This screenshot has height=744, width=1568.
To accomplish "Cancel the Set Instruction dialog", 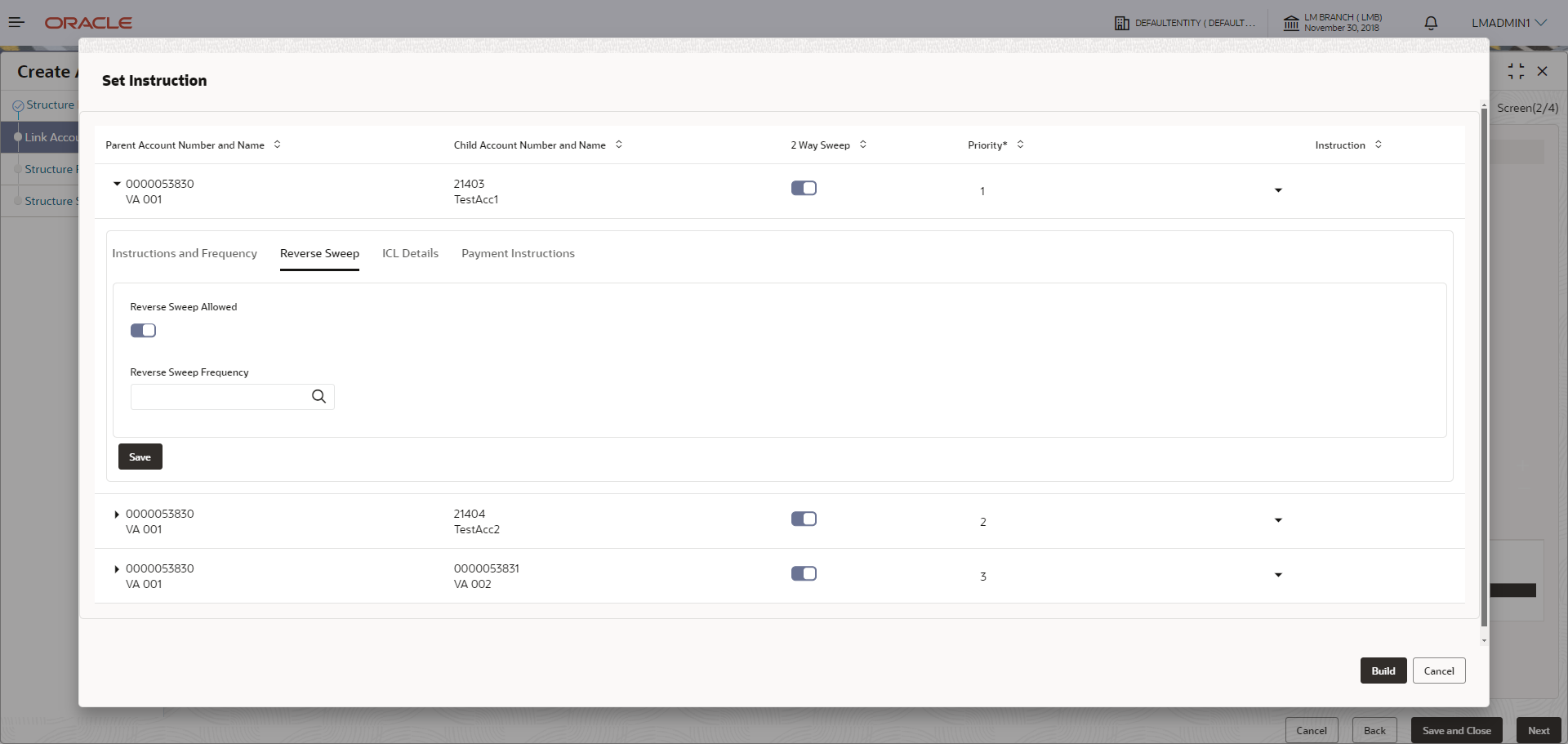I will pos(1439,671).
